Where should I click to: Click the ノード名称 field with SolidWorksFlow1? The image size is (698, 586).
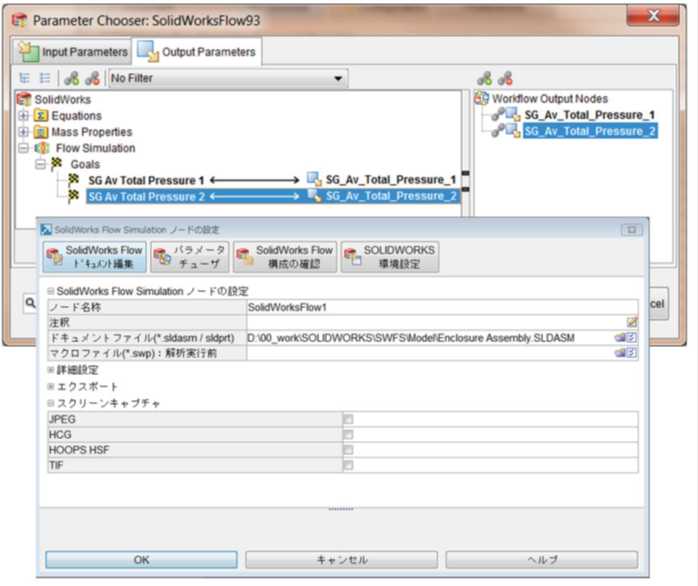click(x=442, y=307)
